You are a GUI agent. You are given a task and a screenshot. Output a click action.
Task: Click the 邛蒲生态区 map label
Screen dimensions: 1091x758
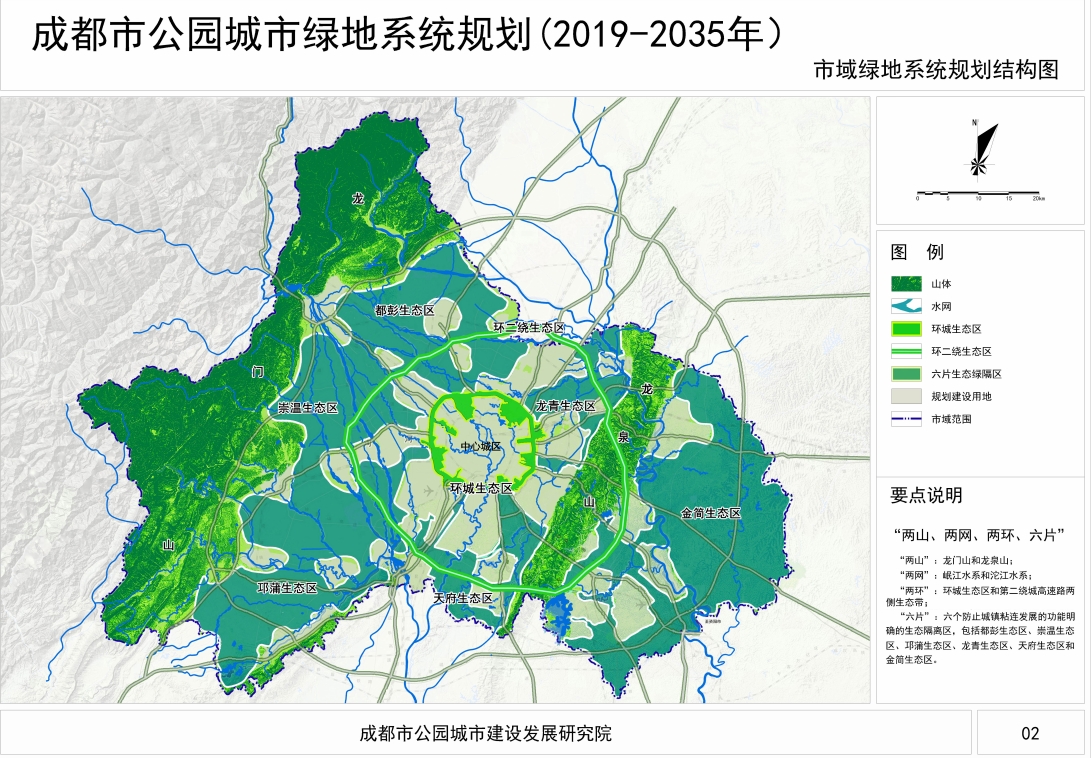point(288,587)
